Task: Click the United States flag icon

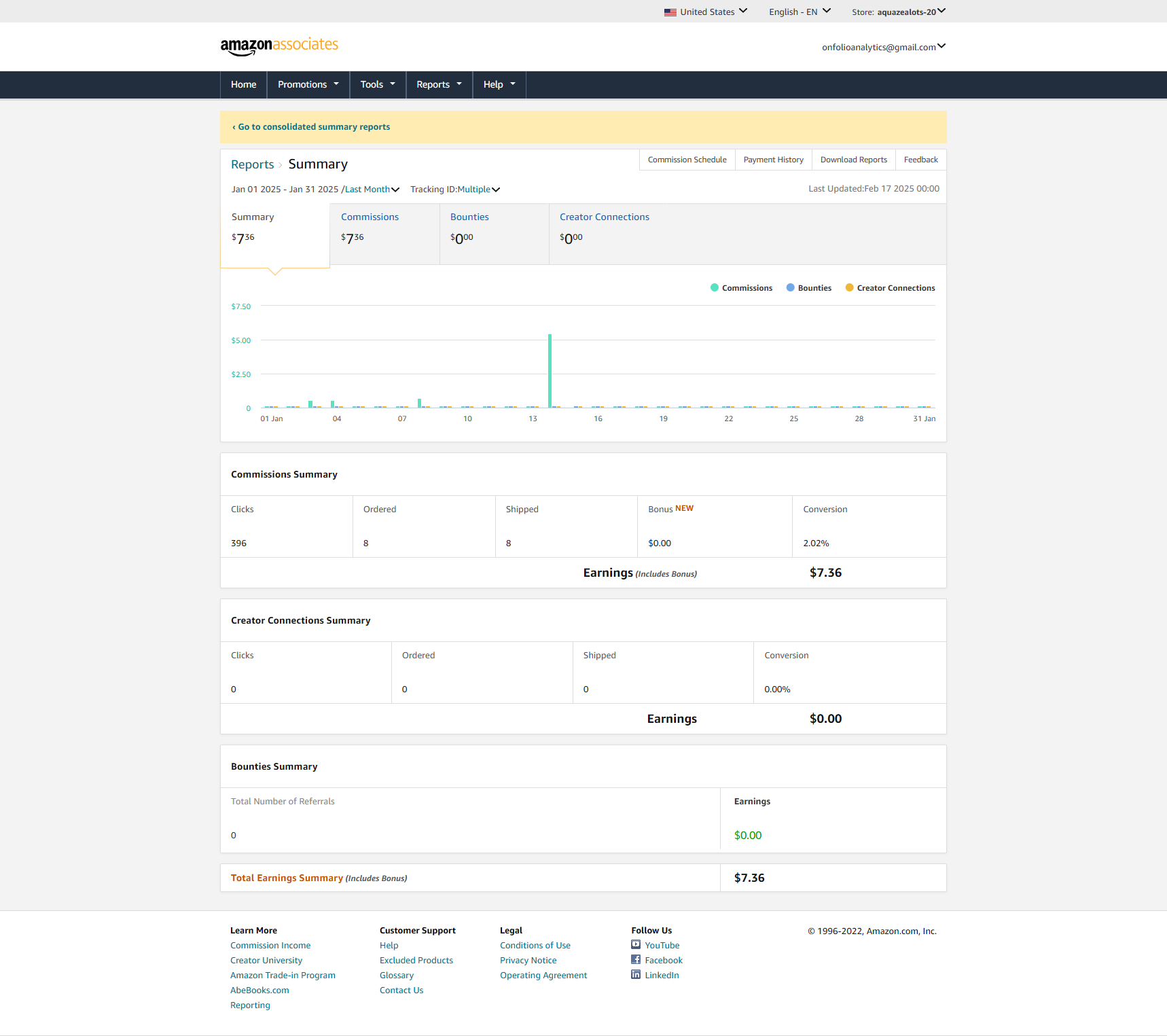Action: tap(670, 12)
